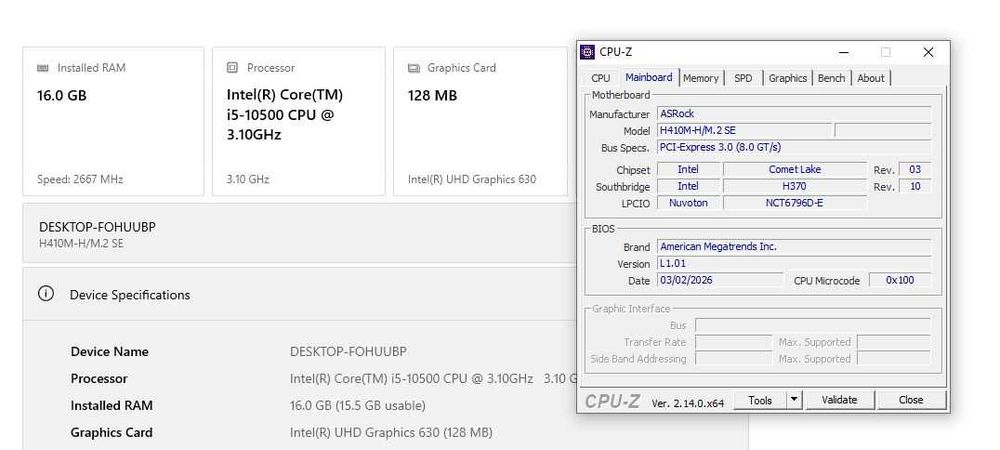Viewport: 1000px width, 450px height.
Task: Click the Chipset Intel vendor field
Action: tap(688, 170)
